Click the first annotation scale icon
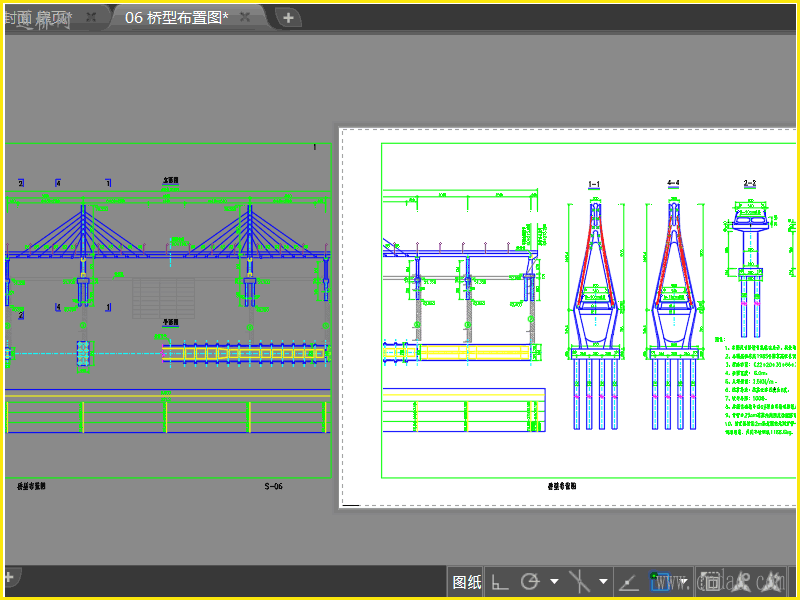Screen dimensions: 800x600 click(x=742, y=581)
